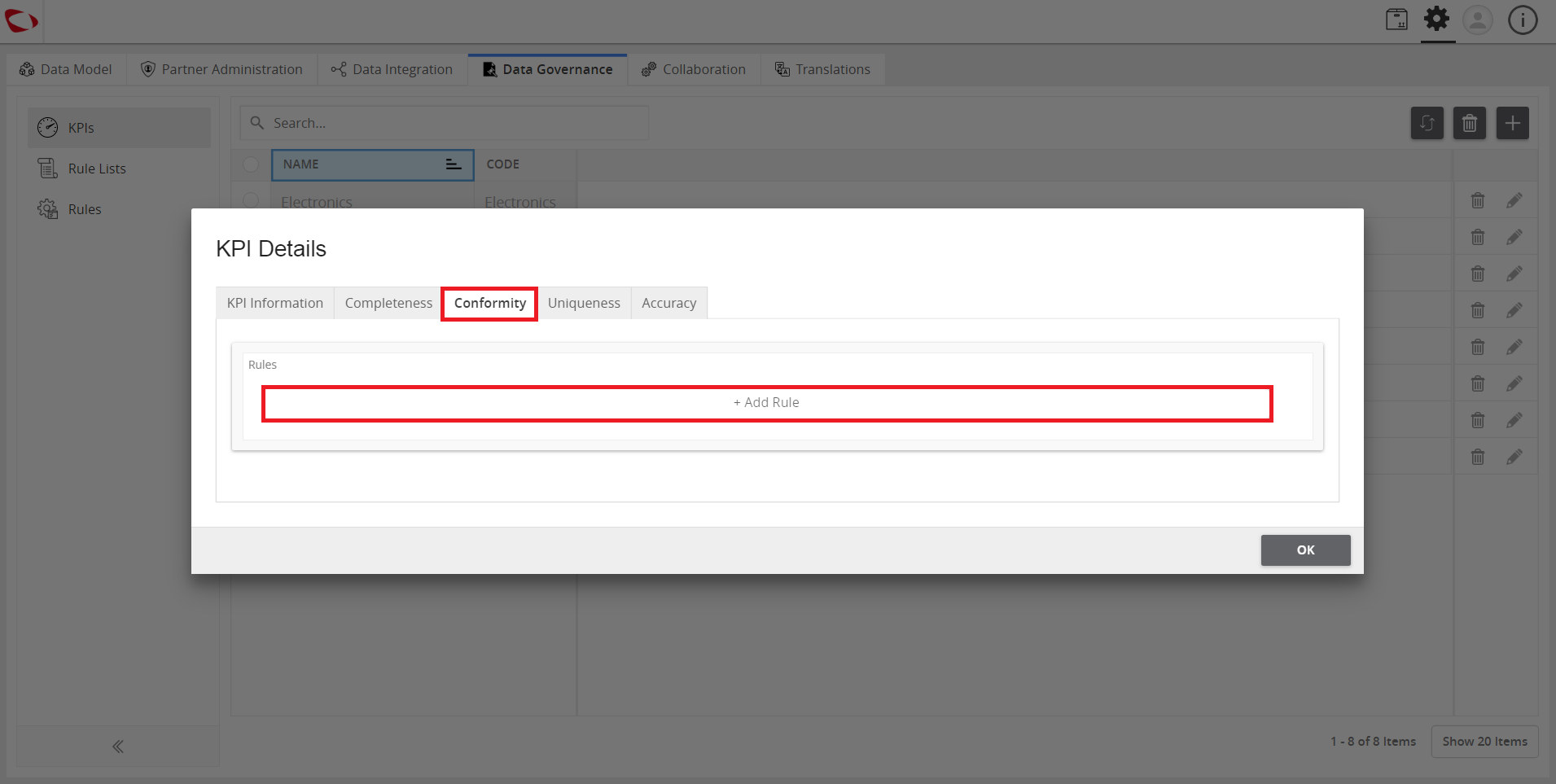Viewport: 1556px width, 784px height.
Task: Open the Uniqueness tab in the dialog
Action: (x=584, y=303)
